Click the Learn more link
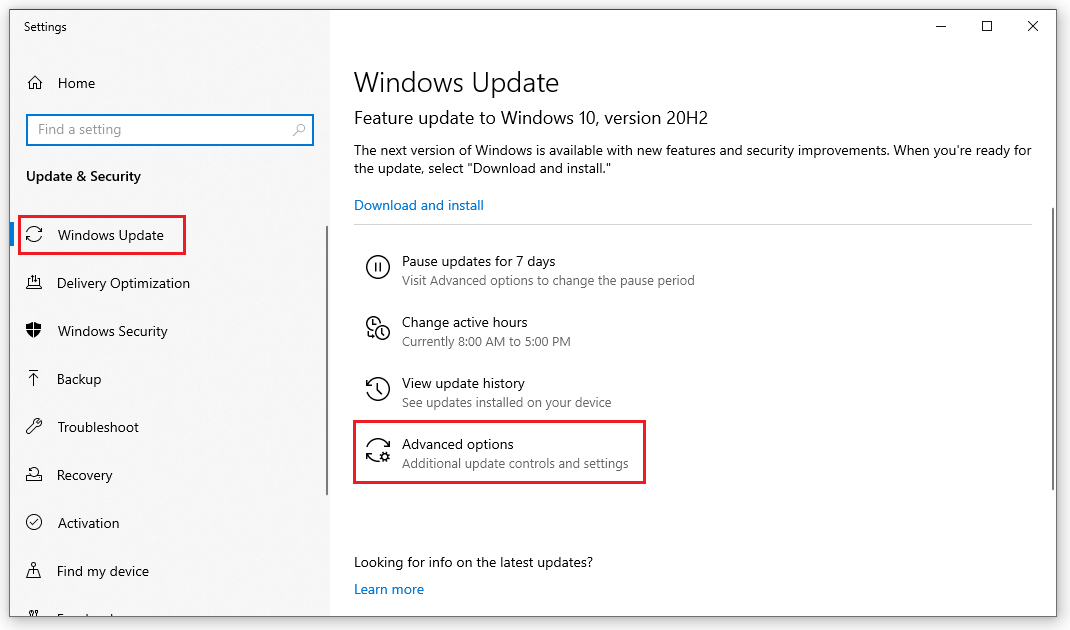This screenshot has height=630, width=1070. (x=388, y=589)
